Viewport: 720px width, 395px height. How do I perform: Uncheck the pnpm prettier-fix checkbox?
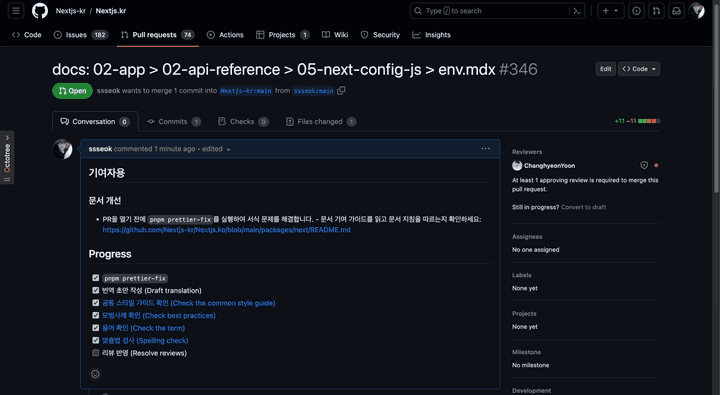coord(96,278)
